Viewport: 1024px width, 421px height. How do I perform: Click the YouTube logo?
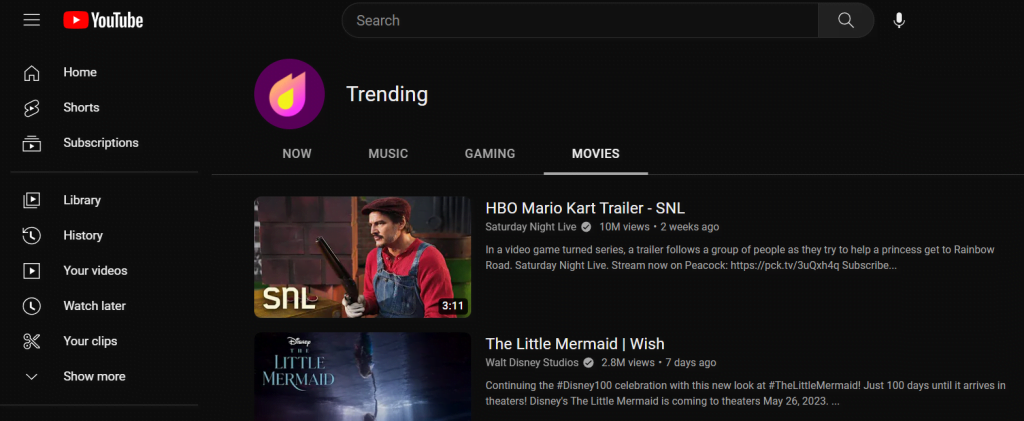103,20
